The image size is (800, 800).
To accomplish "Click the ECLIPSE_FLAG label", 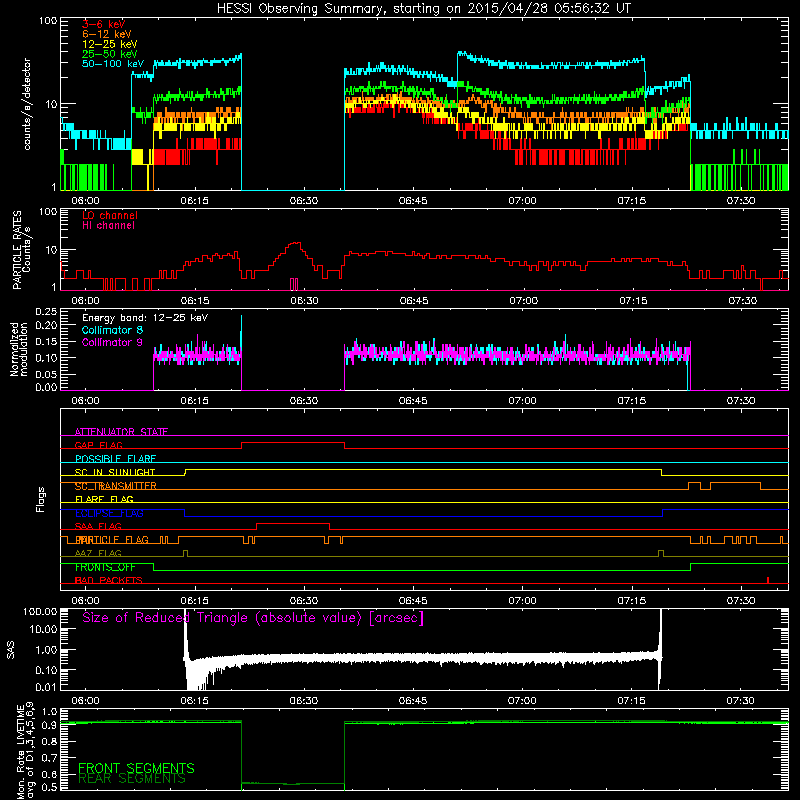I will (x=109, y=513).
